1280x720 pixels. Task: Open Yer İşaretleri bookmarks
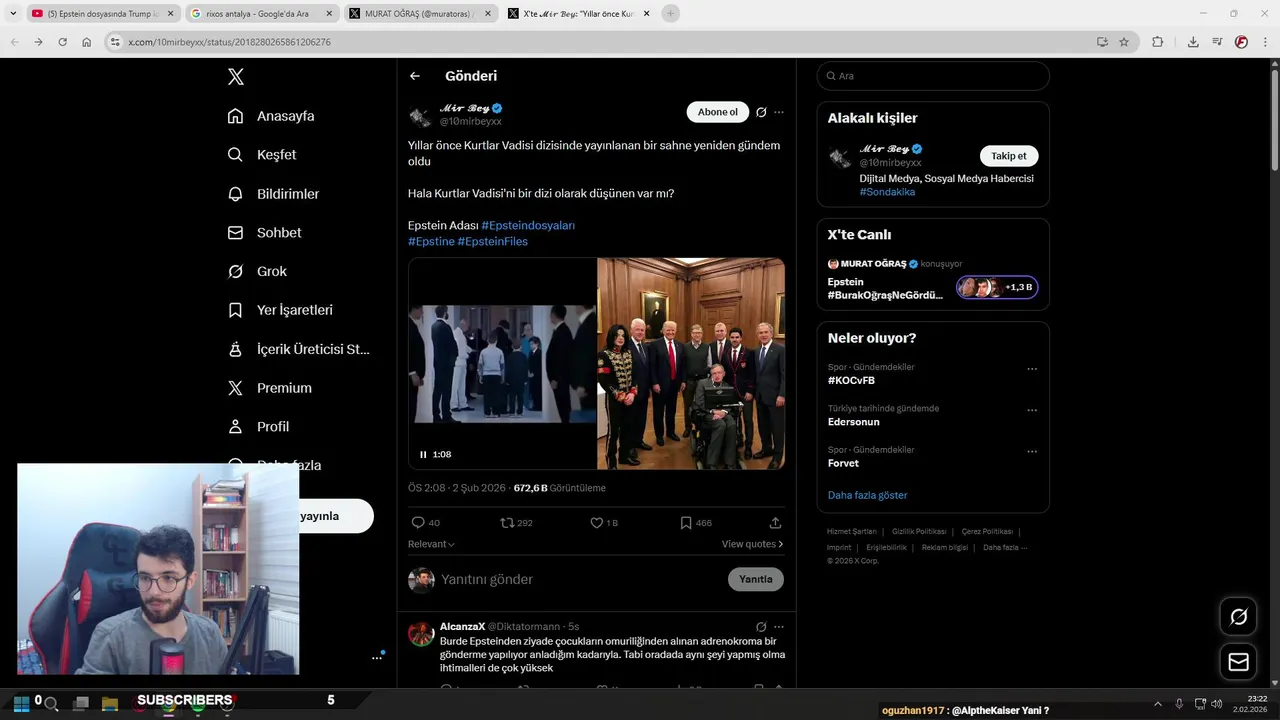(280, 310)
